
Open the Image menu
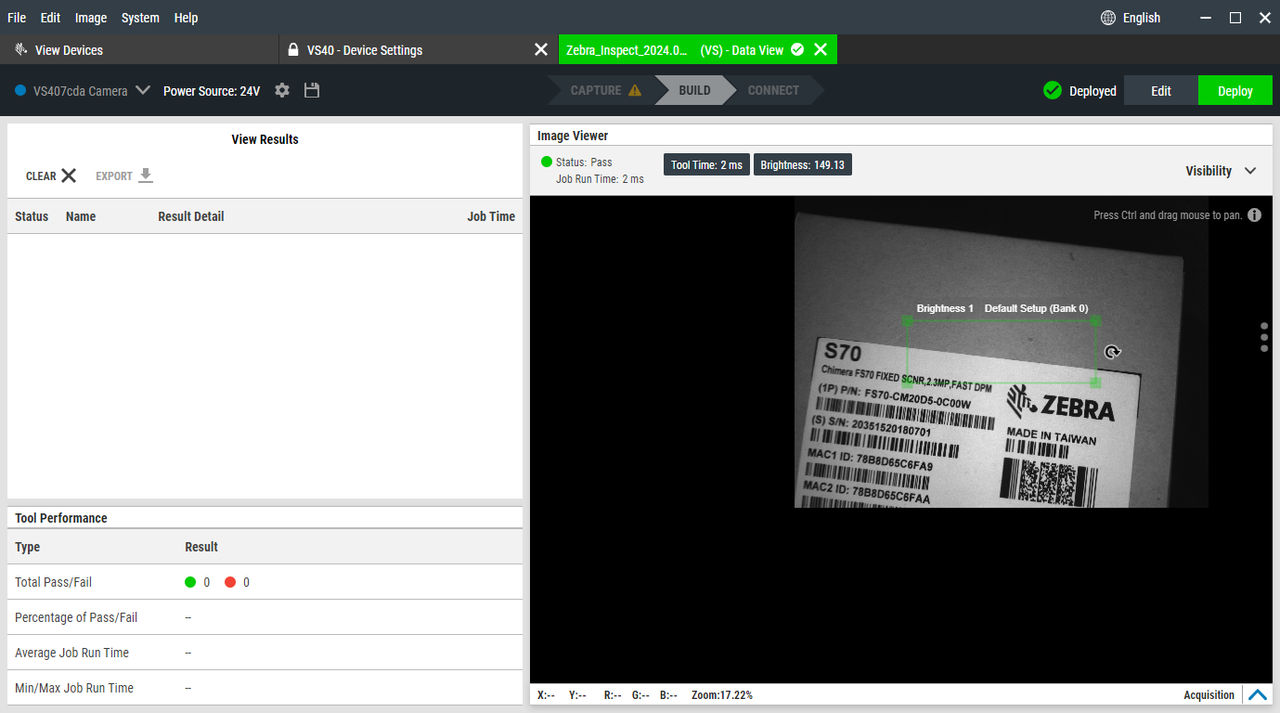click(x=91, y=17)
